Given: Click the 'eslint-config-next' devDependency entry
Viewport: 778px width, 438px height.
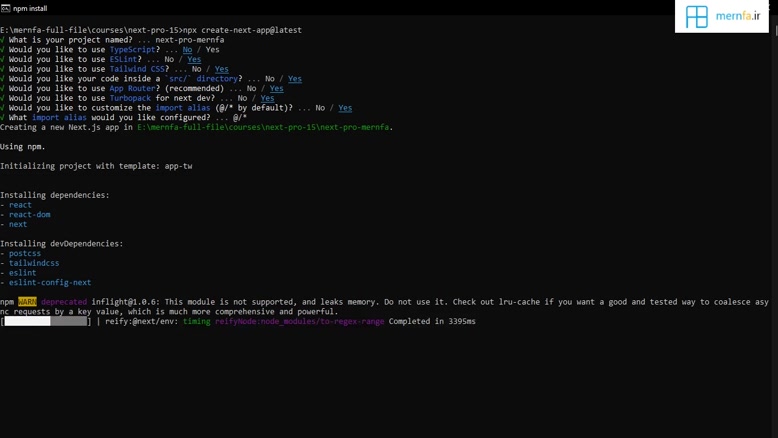Looking at the screenshot, I should click(x=50, y=283).
